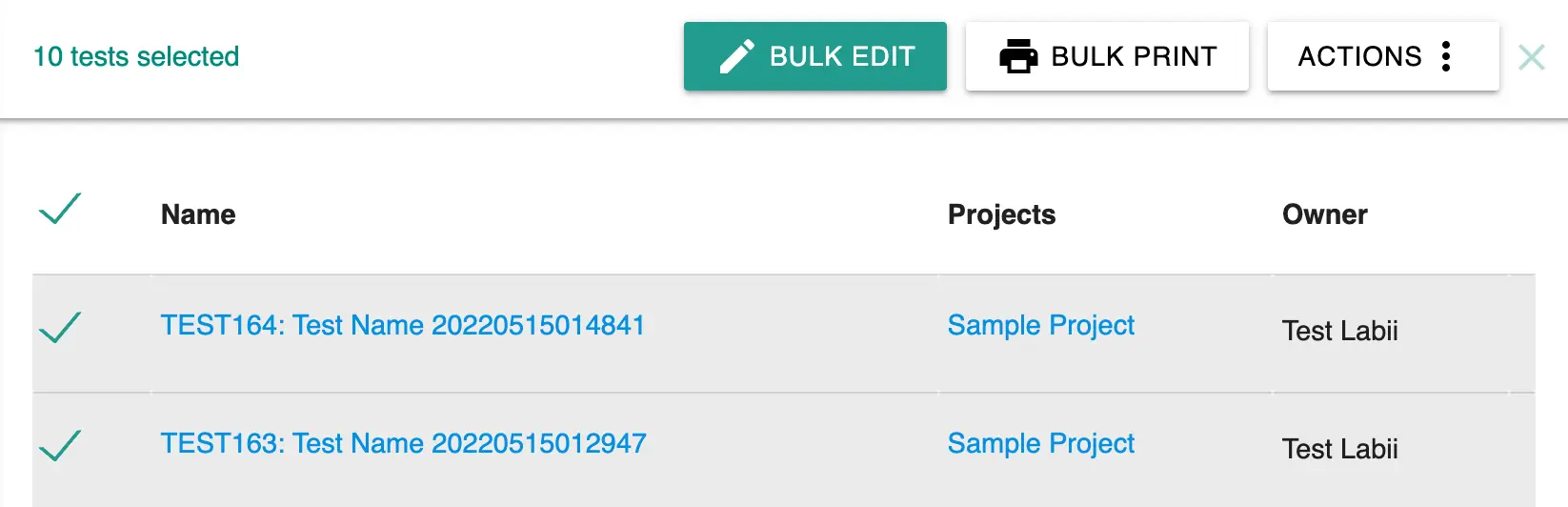Click Test Labii owner in TEST164 row
Screen dimensions: 1568x507
pyautogui.click(x=1340, y=331)
